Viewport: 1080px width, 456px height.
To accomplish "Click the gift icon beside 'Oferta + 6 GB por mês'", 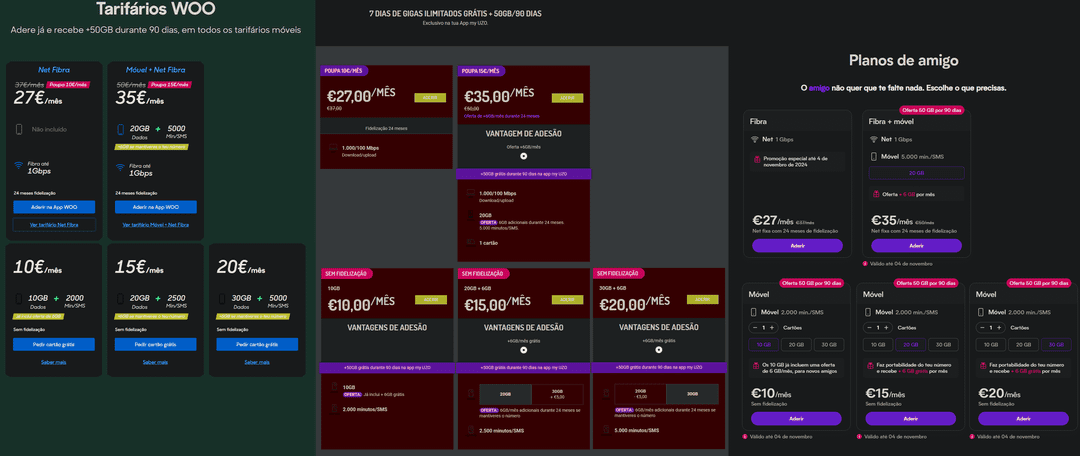I will (875, 194).
